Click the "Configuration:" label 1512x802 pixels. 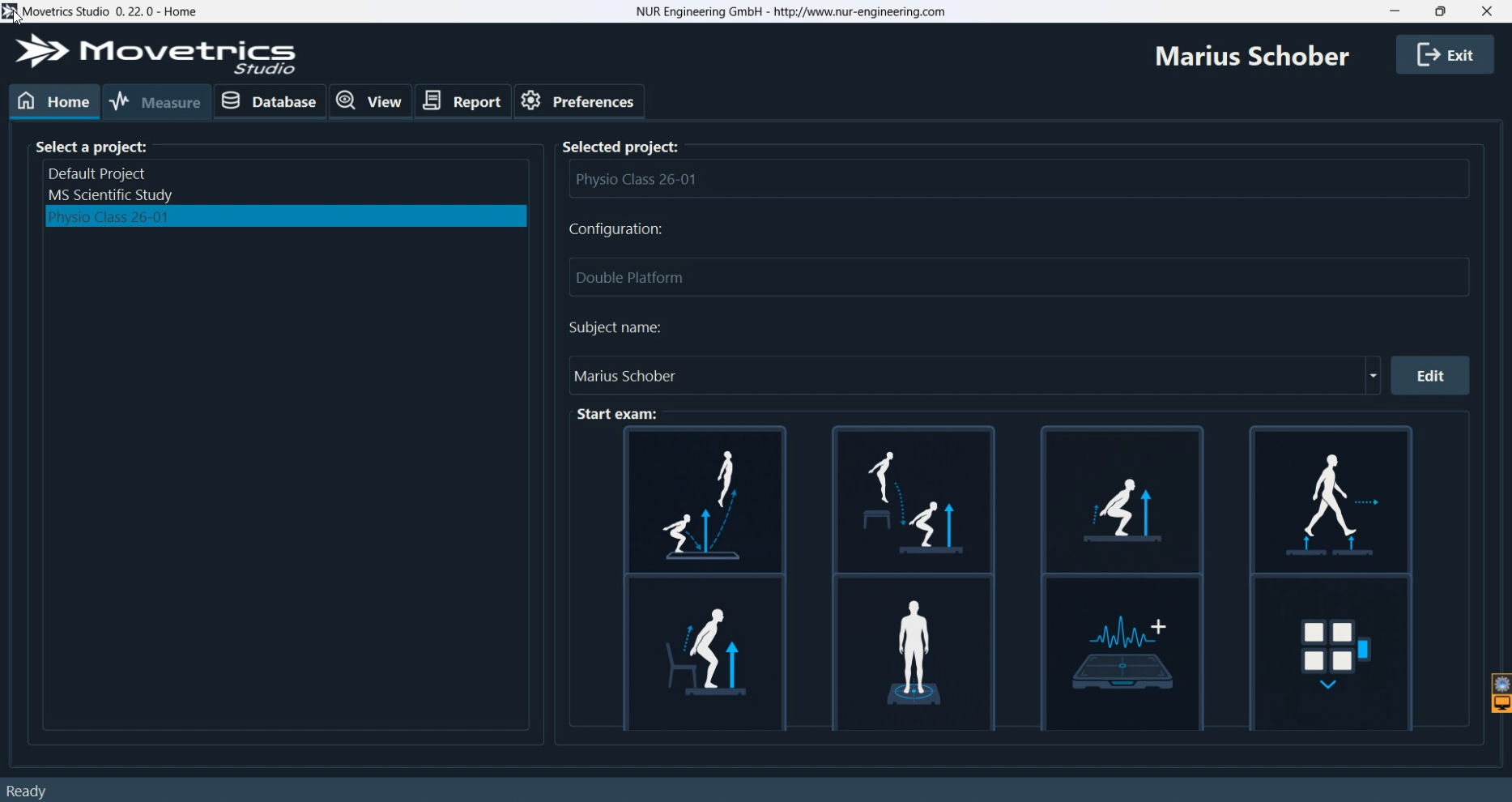click(615, 229)
